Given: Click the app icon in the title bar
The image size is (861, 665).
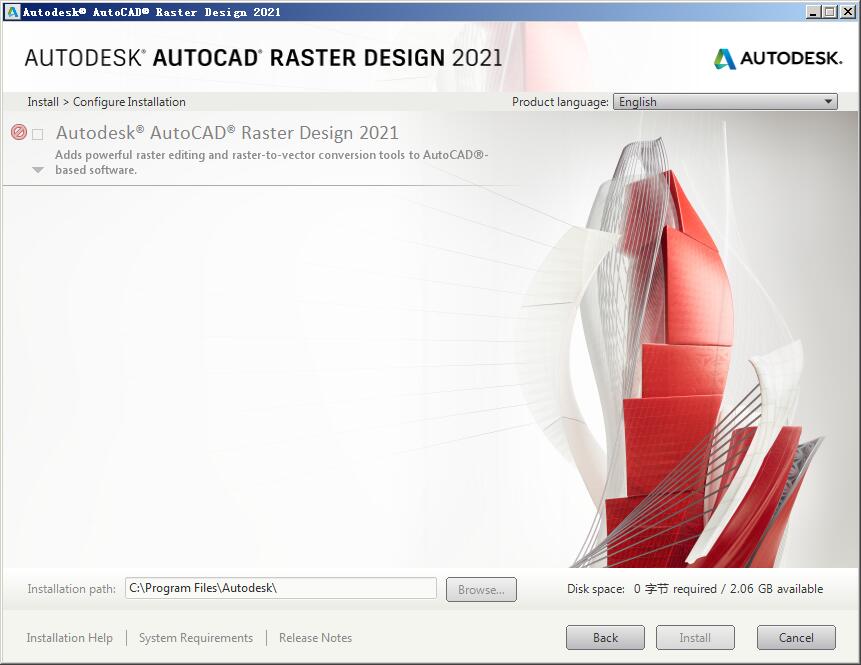Looking at the screenshot, I should [x=12, y=12].
